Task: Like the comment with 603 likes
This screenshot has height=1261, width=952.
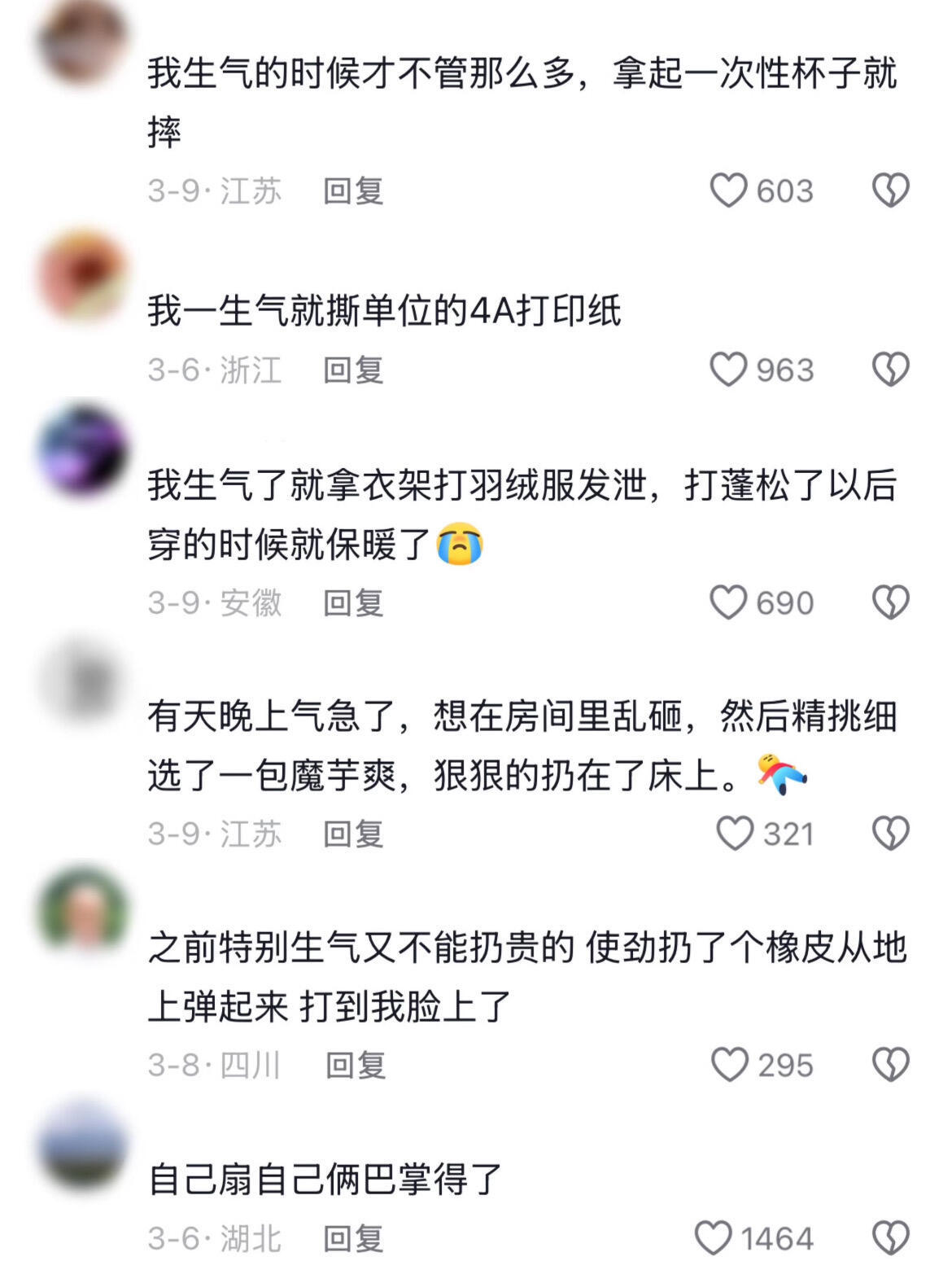Action: pos(728,190)
